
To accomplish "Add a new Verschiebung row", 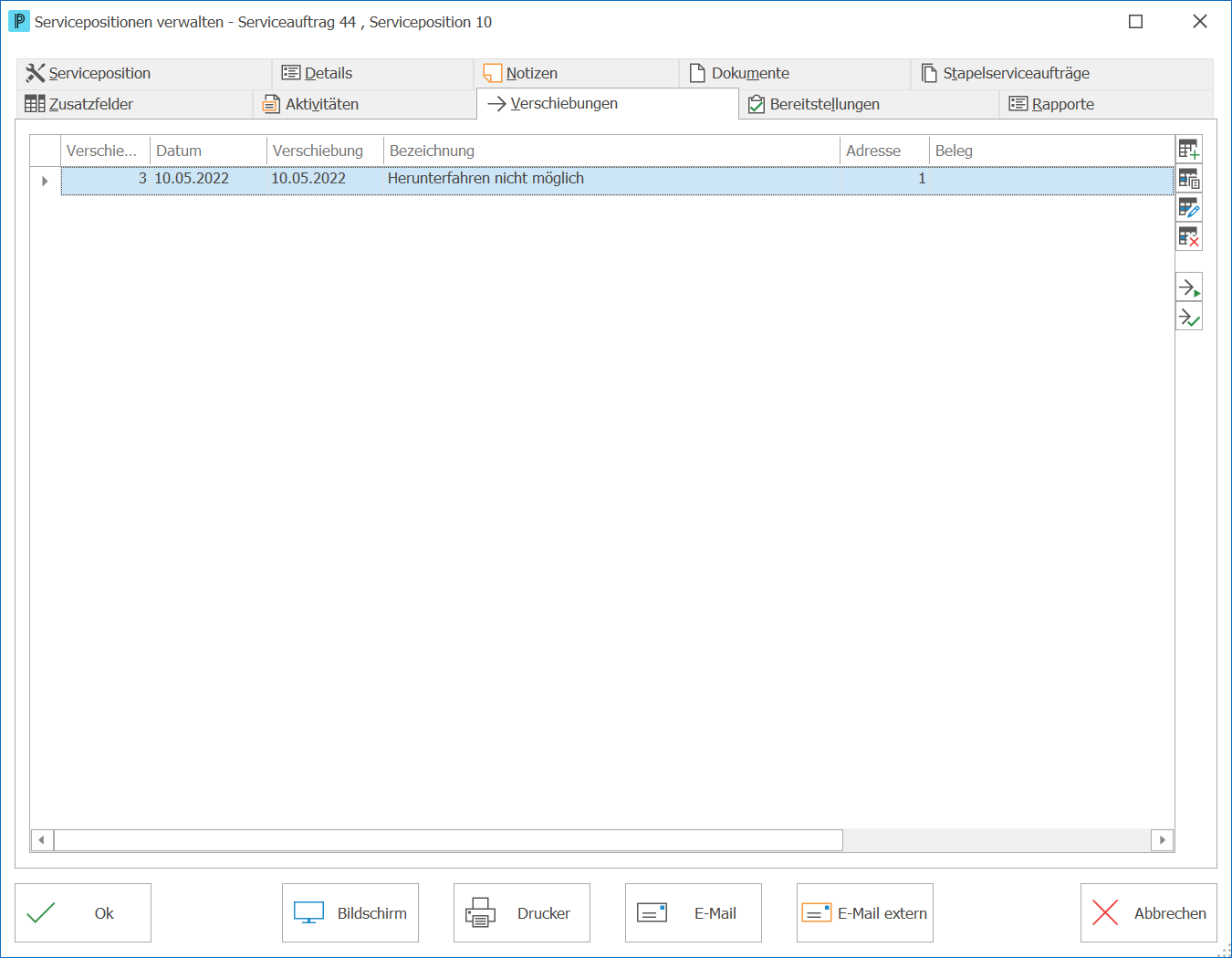I will tap(1188, 150).
